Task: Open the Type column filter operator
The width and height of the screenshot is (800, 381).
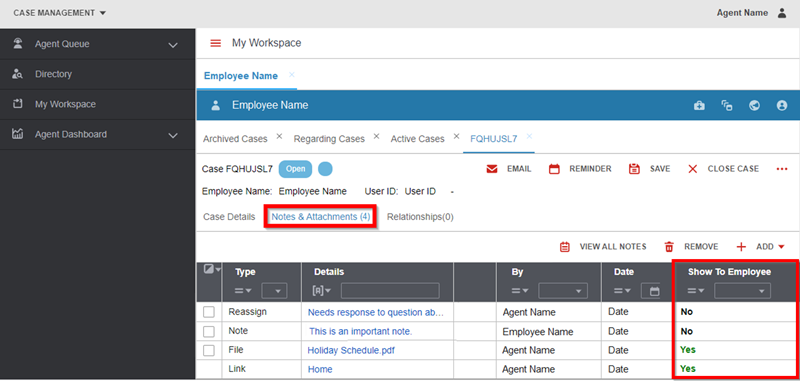Action: tap(243, 291)
